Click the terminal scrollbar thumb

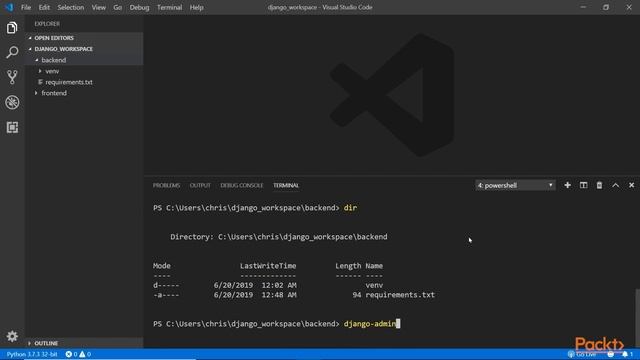pos(637,318)
